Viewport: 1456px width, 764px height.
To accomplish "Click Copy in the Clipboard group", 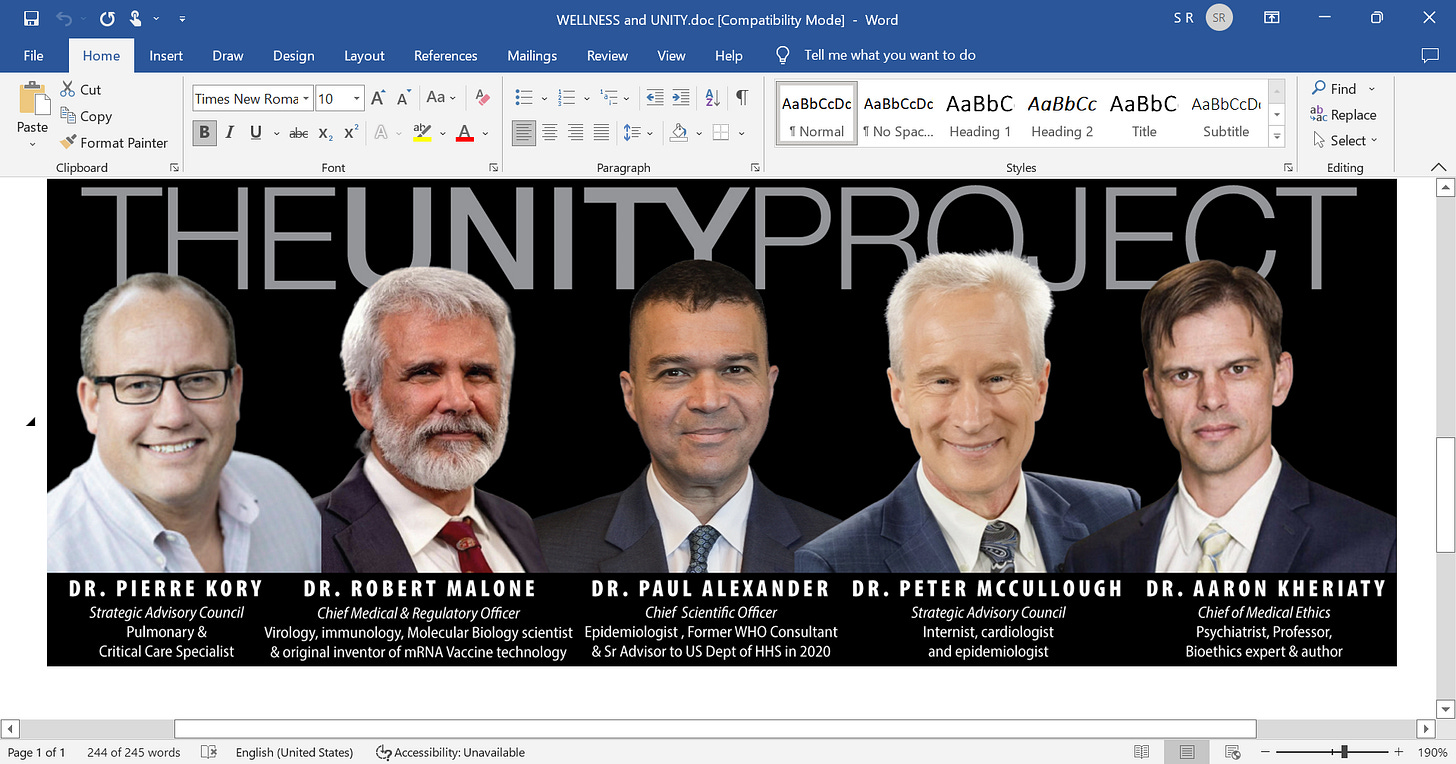I will 86,116.
